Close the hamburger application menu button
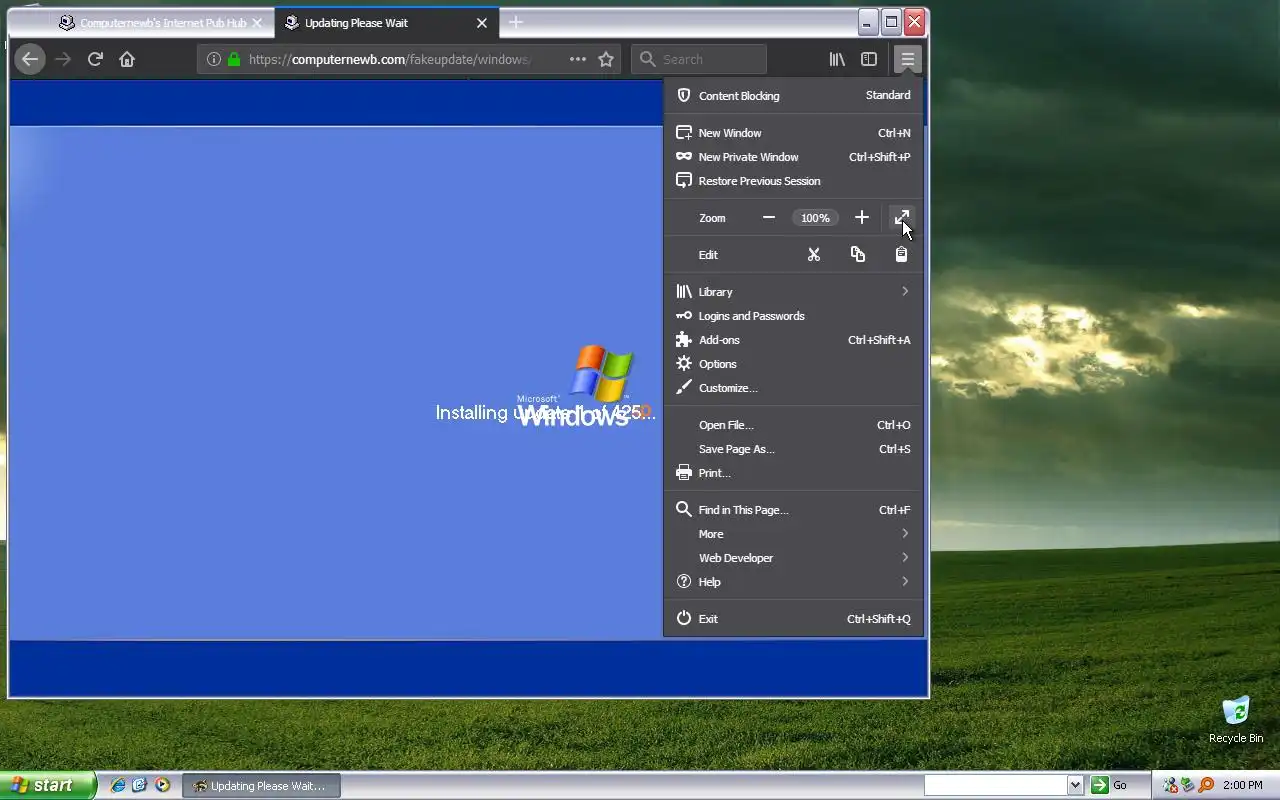The width and height of the screenshot is (1280, 800). (907, 59)
